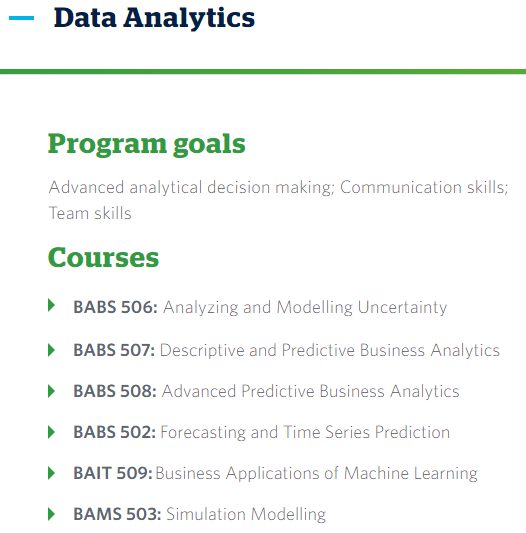This screenshot has height=533, width=526.
Task: Click the BAMS 503 course code
Action: point(117,514)
